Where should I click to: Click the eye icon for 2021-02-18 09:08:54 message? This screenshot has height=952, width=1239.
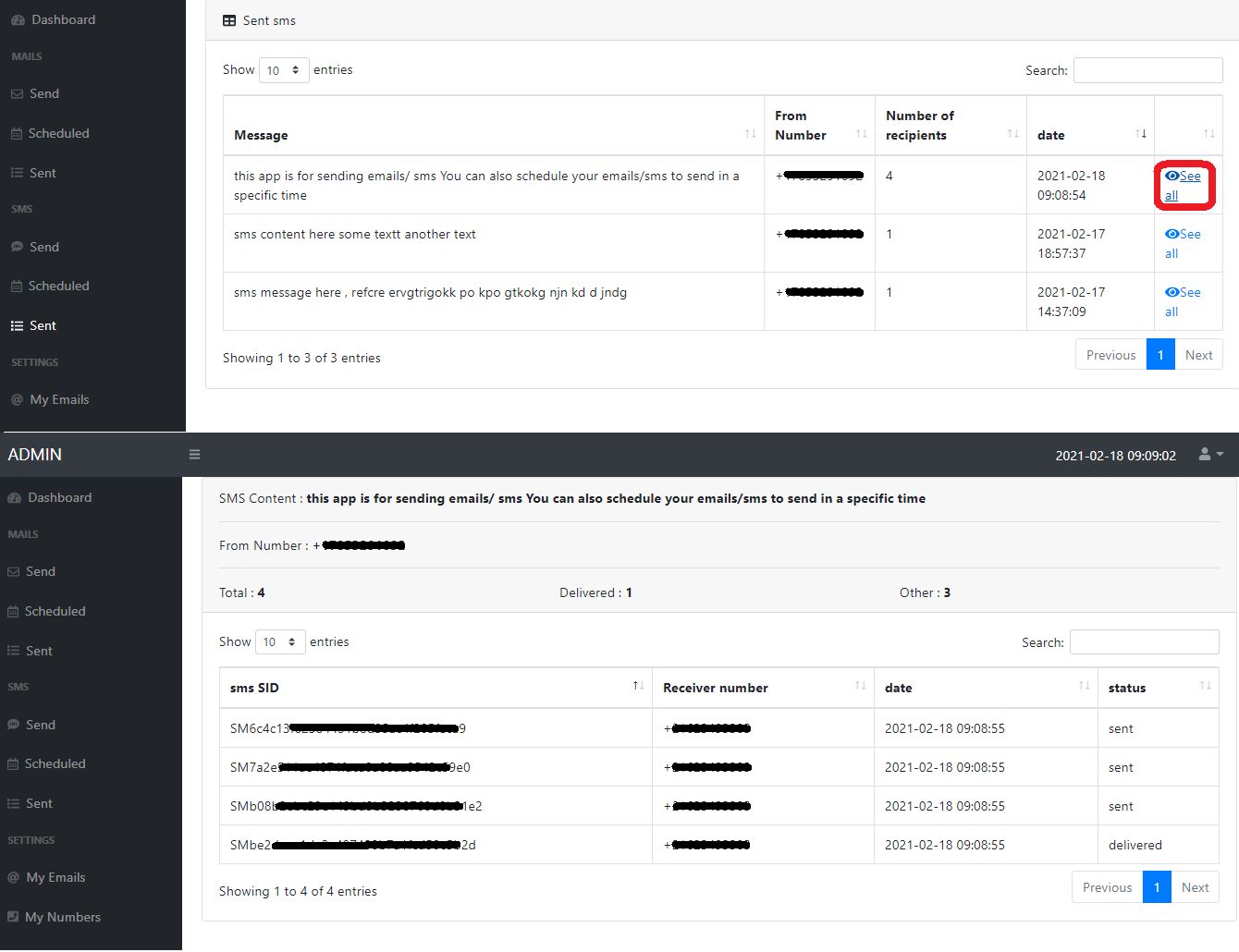tap(1172, 176)
